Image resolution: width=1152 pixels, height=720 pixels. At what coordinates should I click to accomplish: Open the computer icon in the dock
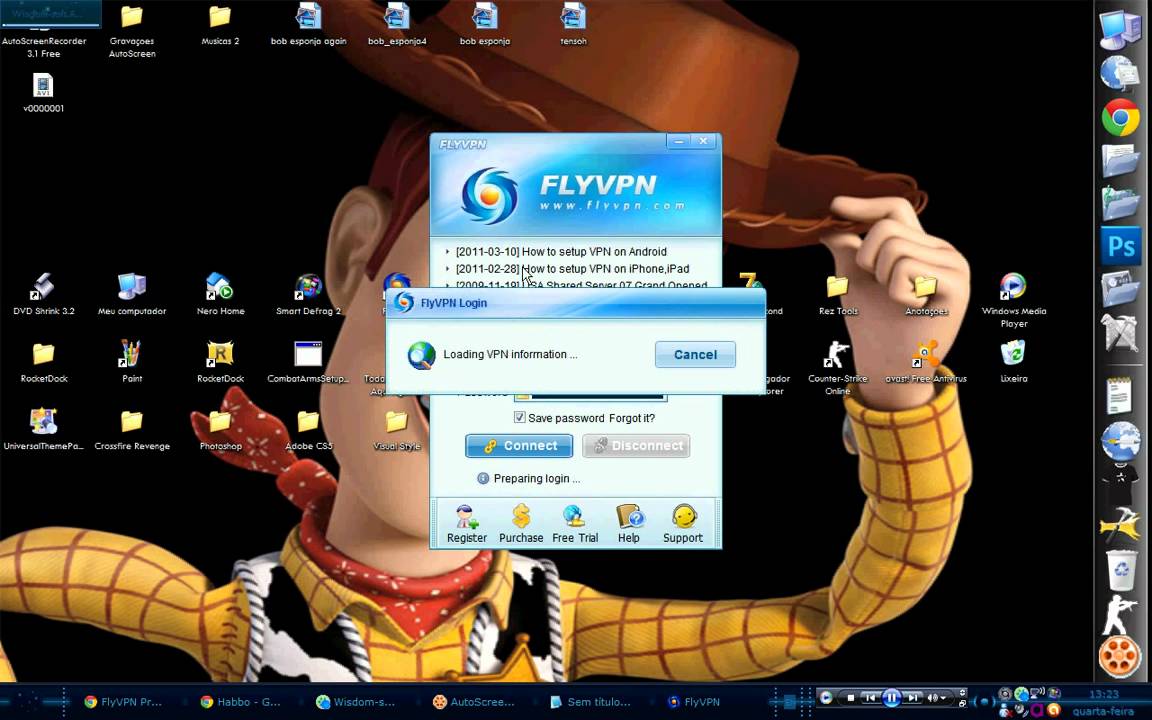tap(1120, 29)
